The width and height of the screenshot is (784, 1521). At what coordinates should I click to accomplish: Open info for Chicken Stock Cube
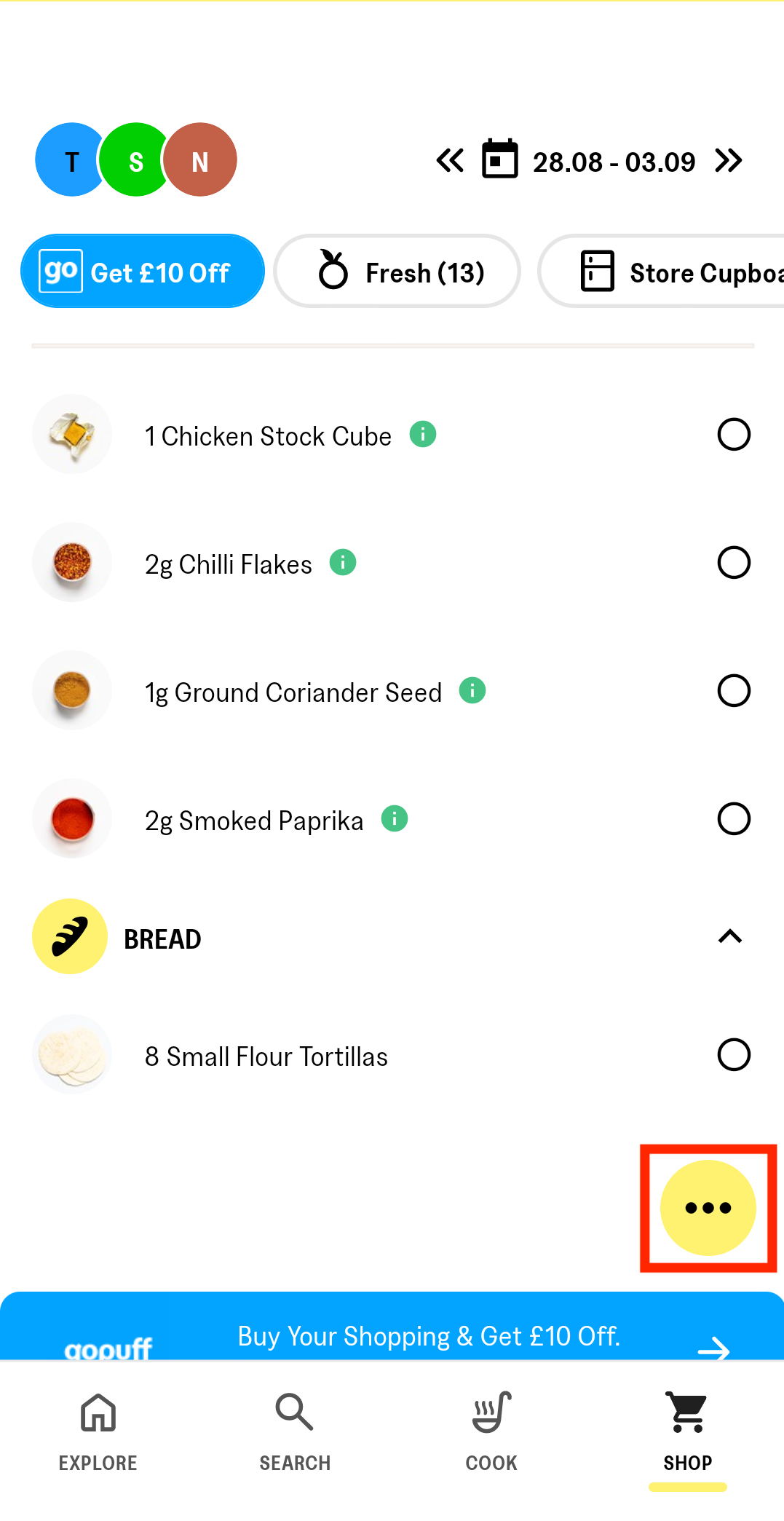tap(423, 434)
